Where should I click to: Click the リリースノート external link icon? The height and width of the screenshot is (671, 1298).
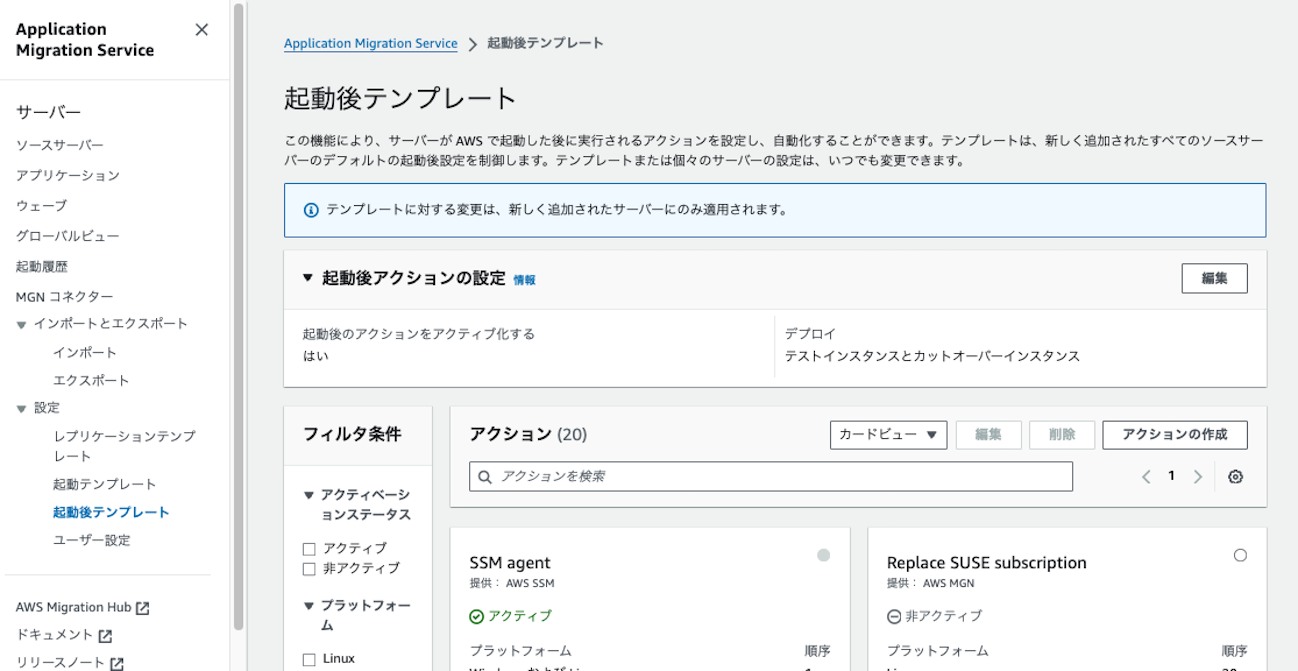click(x=117, y=663)
